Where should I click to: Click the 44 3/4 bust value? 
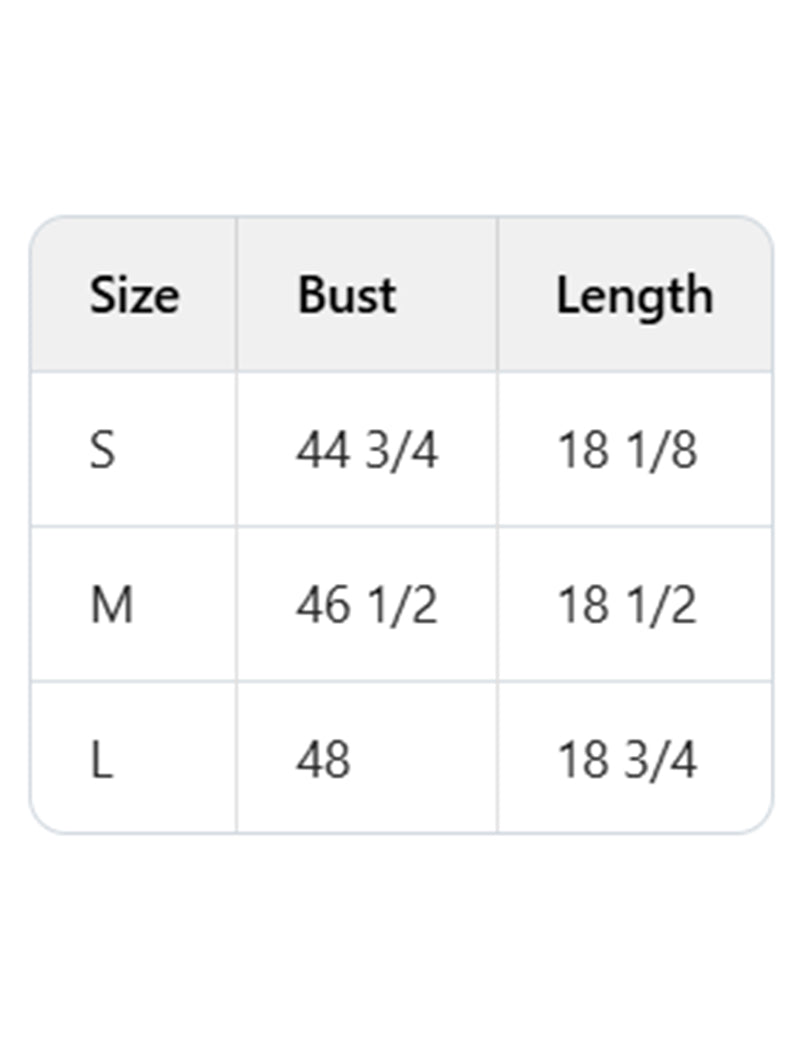click(366, 451)
